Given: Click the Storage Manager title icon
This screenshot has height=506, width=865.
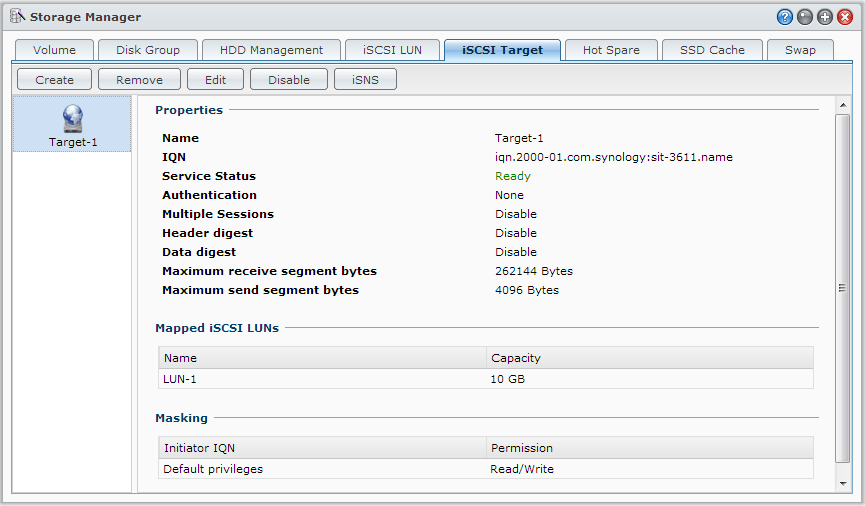Looking at the screenshot, I should (18, 16).
